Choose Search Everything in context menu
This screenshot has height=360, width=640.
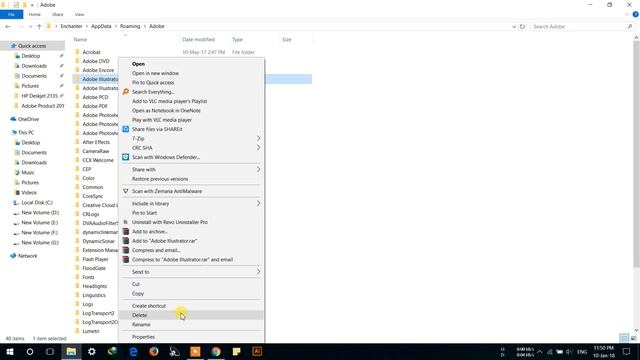click(153, 92)
